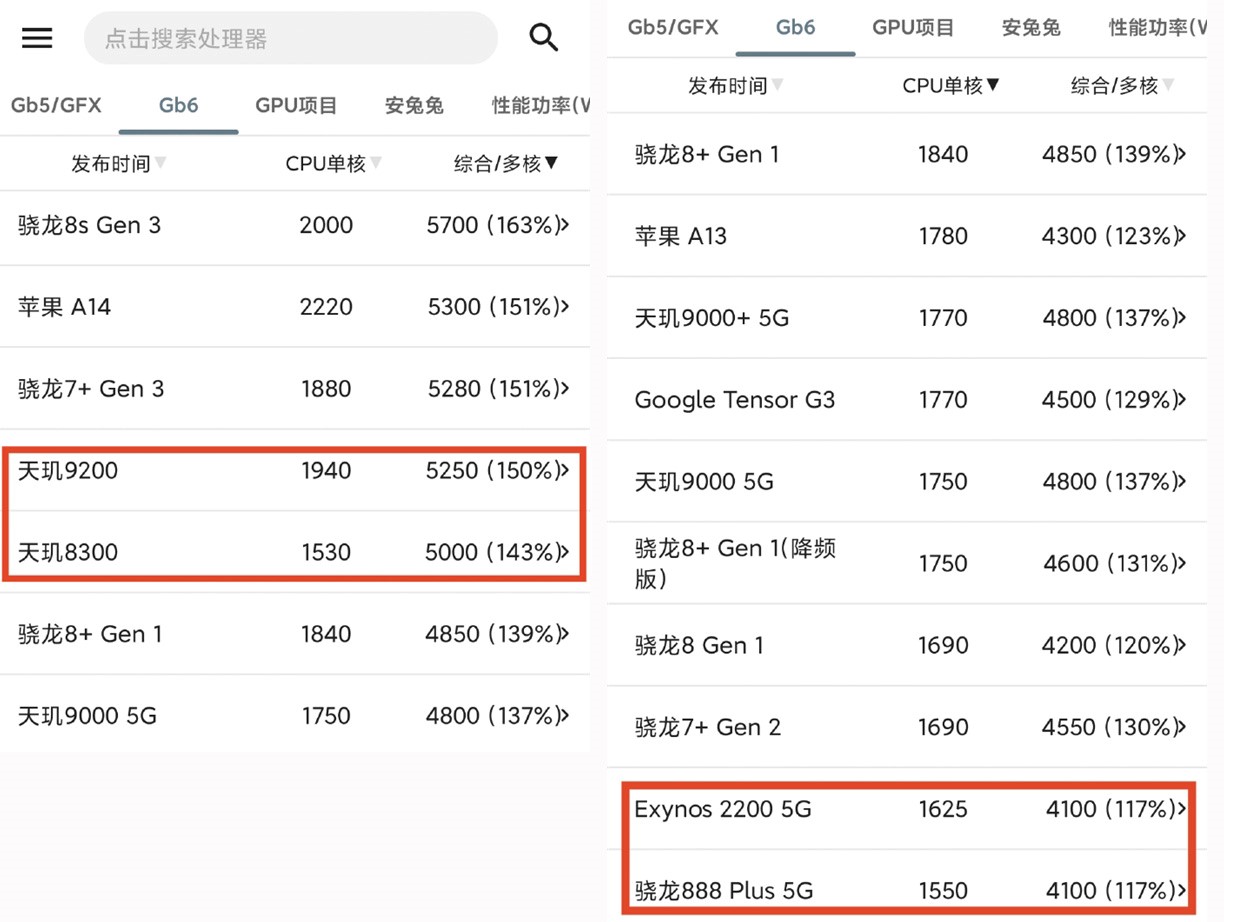Screen dimensions: 1234x922
Task: Select the 天玑9200 processor name
Action: coord(68,470)
